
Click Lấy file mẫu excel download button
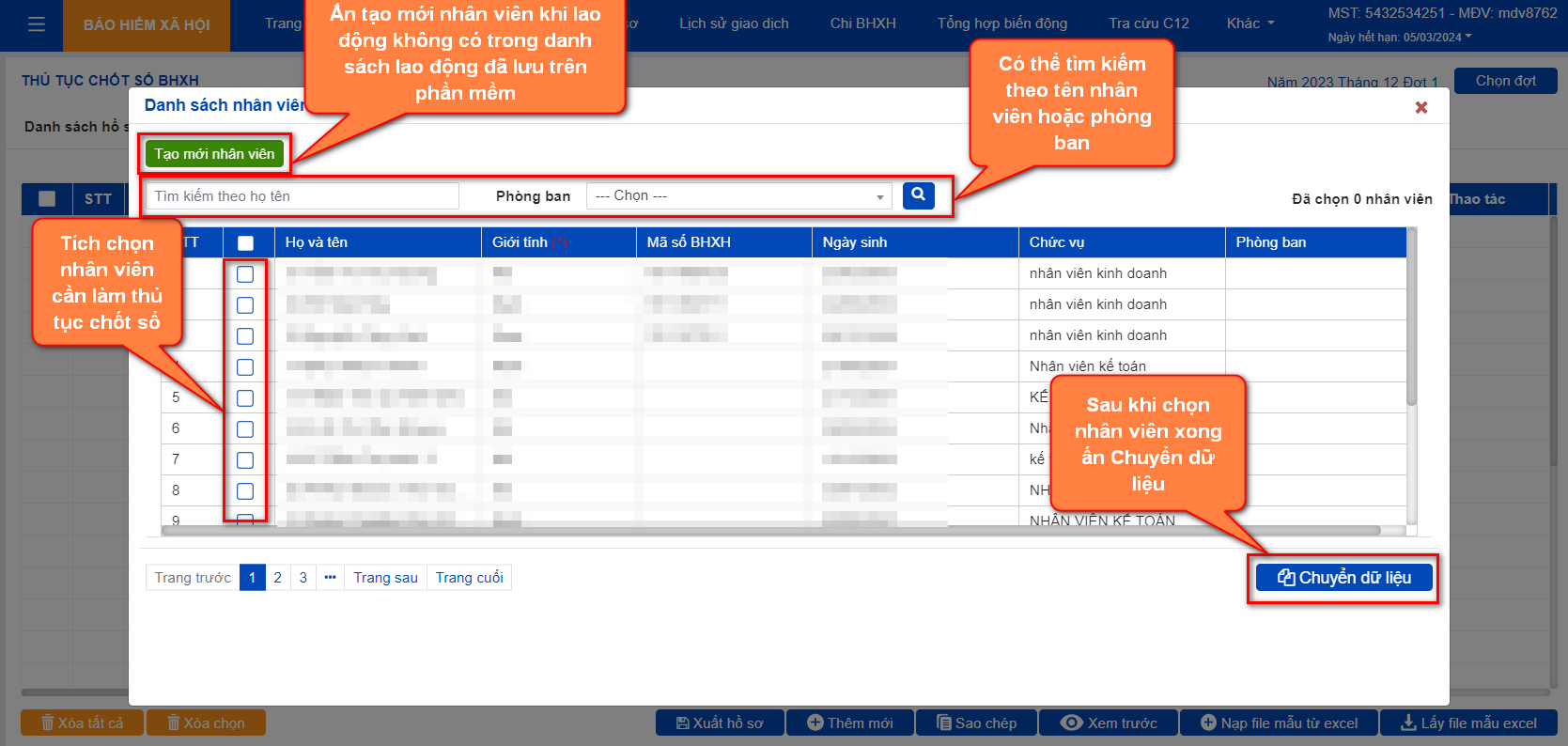coord(1468,723)
